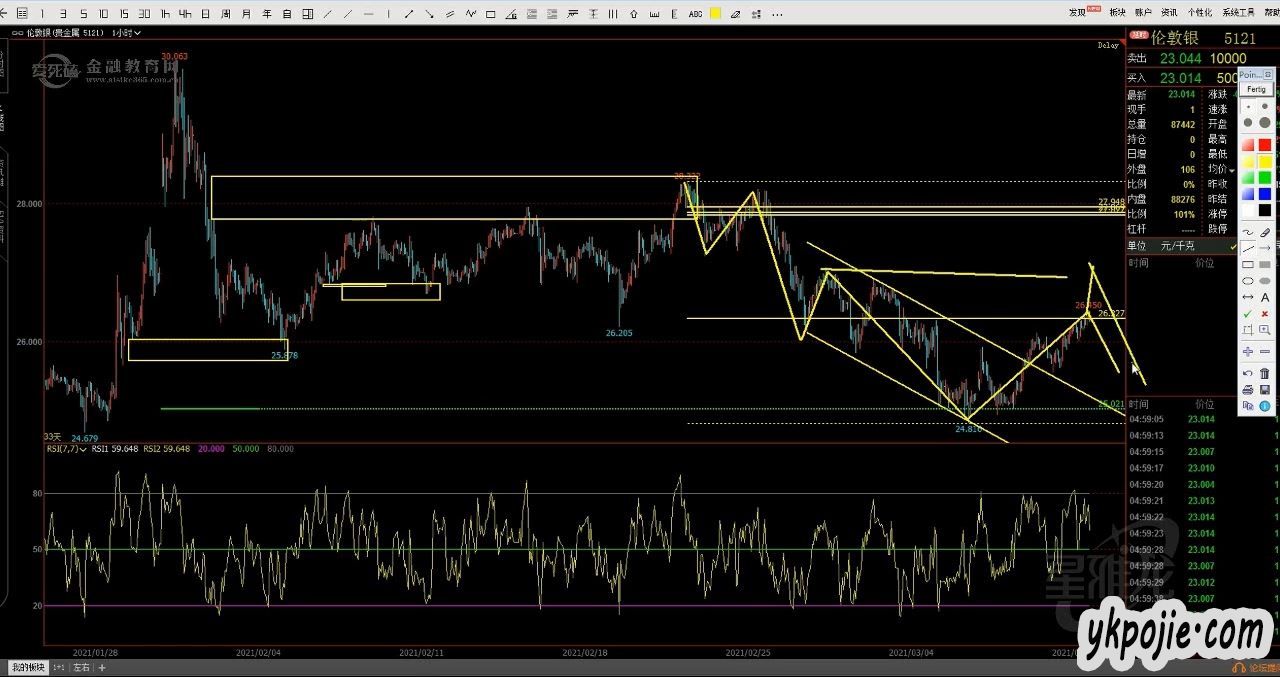Viewport: 1280px width, 677px height.
Task: Expand the 均价 dropdown arrow
Action: [x=1232, y=171]
